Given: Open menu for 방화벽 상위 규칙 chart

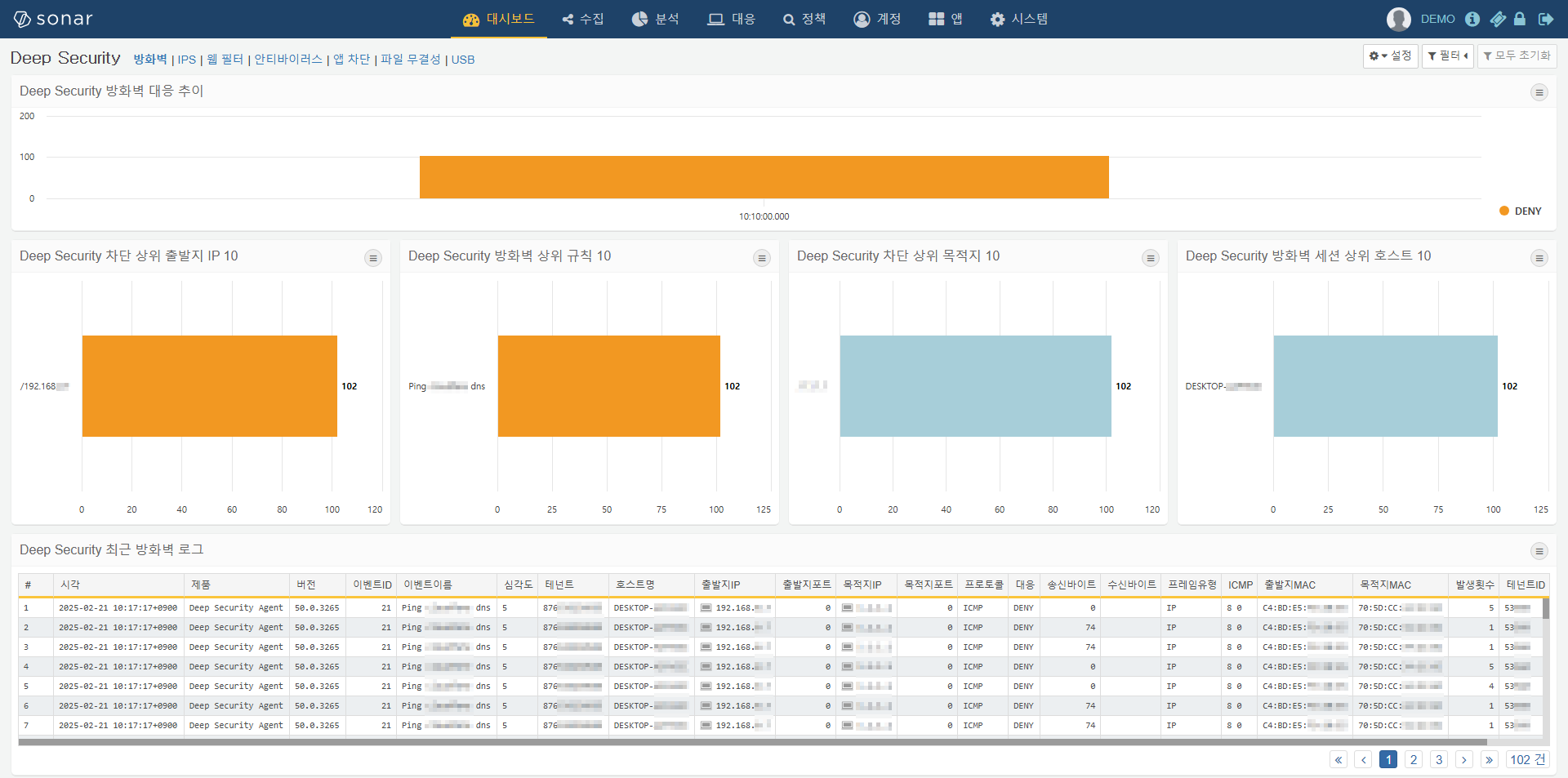Looking at the screenshot, I should 761,258.
